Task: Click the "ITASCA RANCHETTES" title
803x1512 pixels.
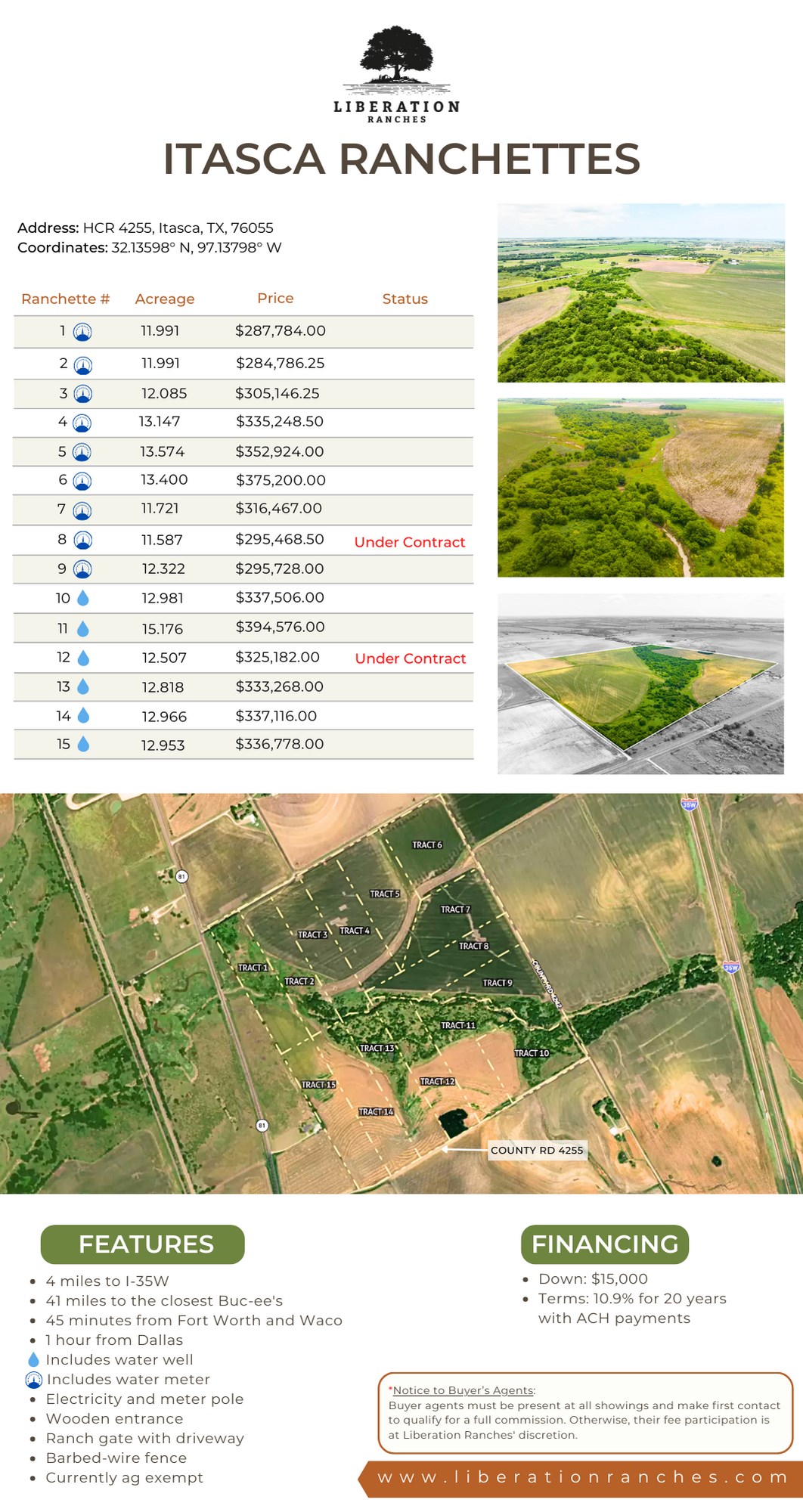Action: pyautogui.click(x=401, y=159)
